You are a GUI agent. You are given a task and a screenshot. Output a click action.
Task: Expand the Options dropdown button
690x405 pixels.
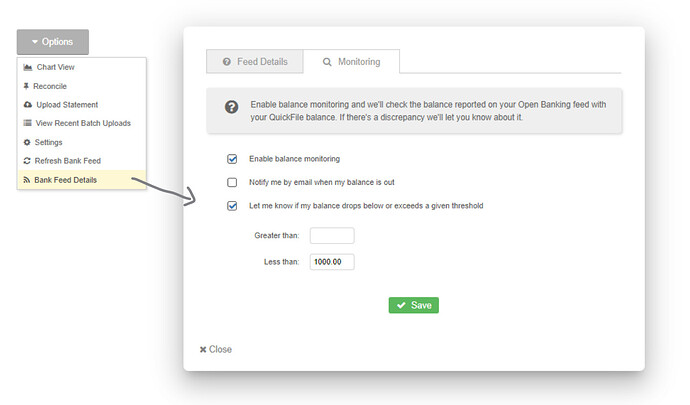(52, 42)
